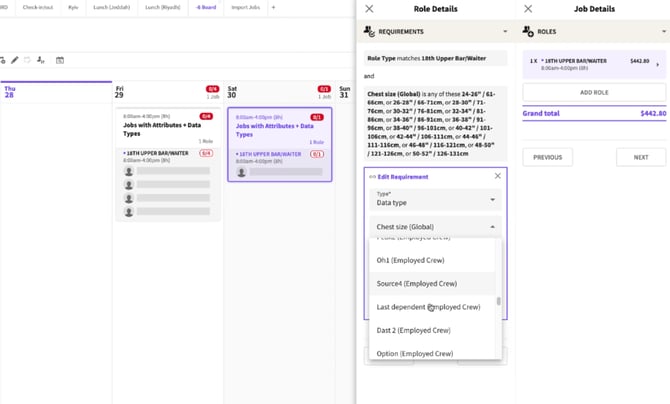Image resolution: width=670 pixels, height=404 pixels.
Task: Click the red 0/4 badge on Friday header
Action: [212, 89]
